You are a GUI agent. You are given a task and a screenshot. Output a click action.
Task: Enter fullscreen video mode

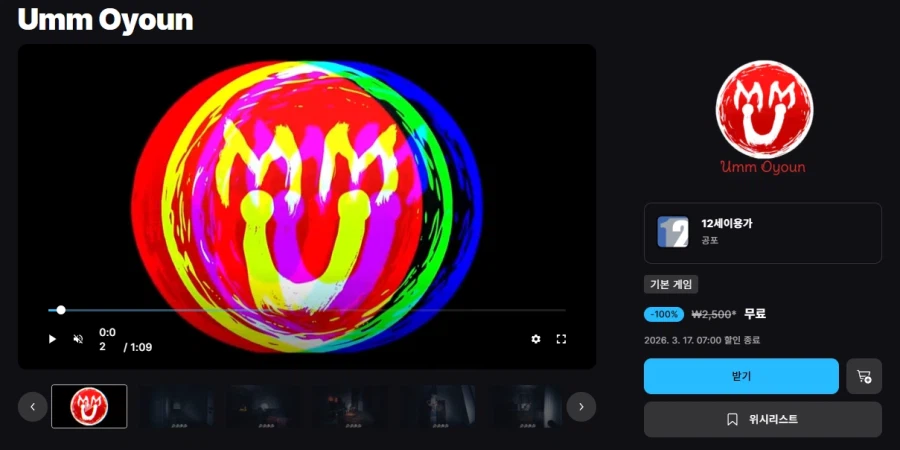tap(561, 339)
